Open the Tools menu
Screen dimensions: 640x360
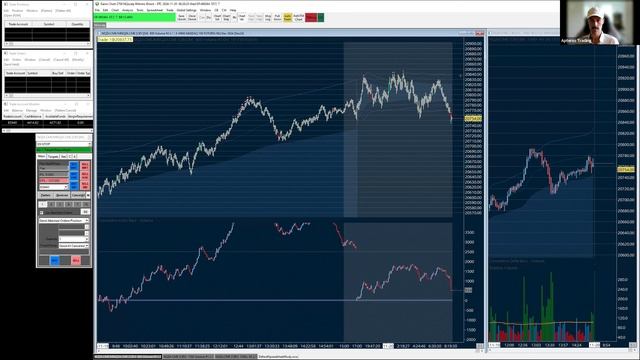pos(140,10)
